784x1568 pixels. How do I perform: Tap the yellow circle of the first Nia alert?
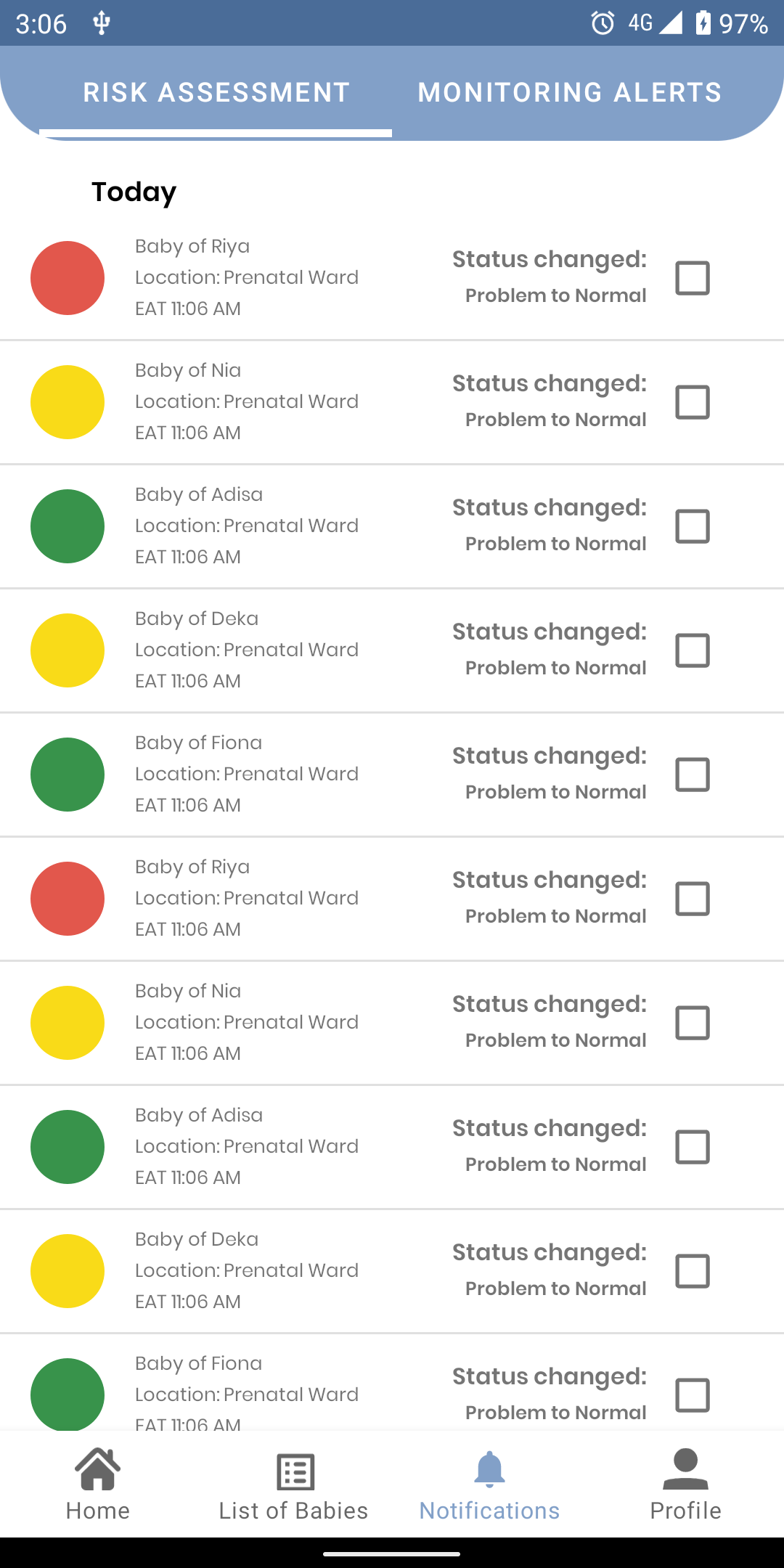(68, 402)
